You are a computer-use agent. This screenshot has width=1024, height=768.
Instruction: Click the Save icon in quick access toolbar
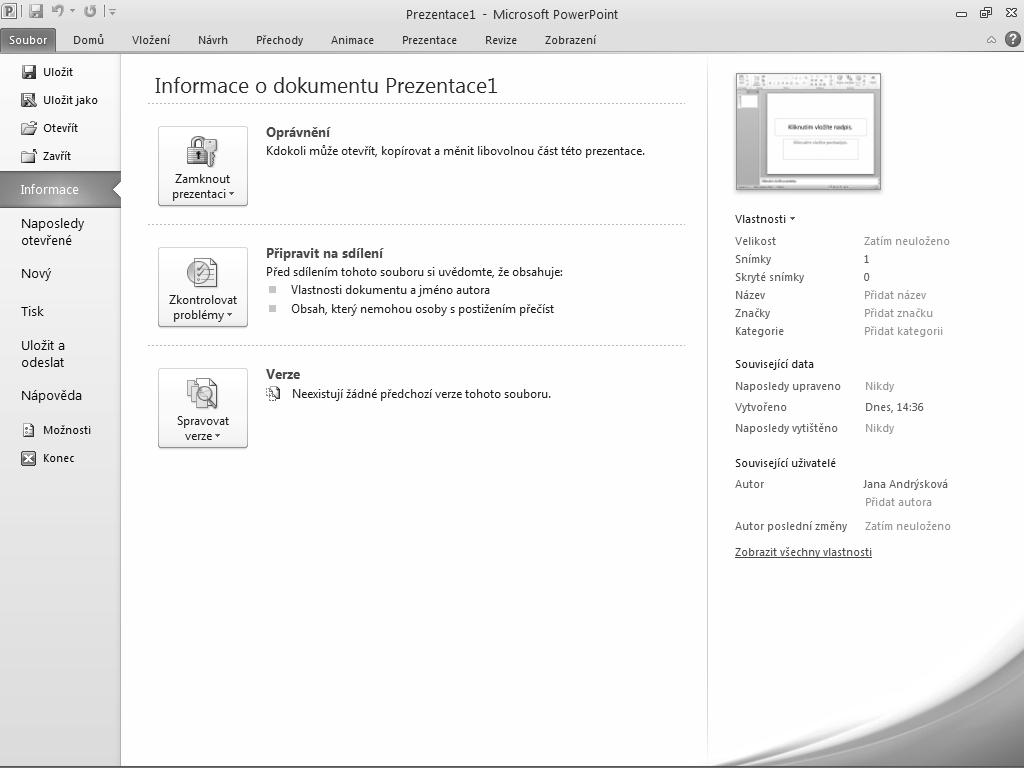36,11
